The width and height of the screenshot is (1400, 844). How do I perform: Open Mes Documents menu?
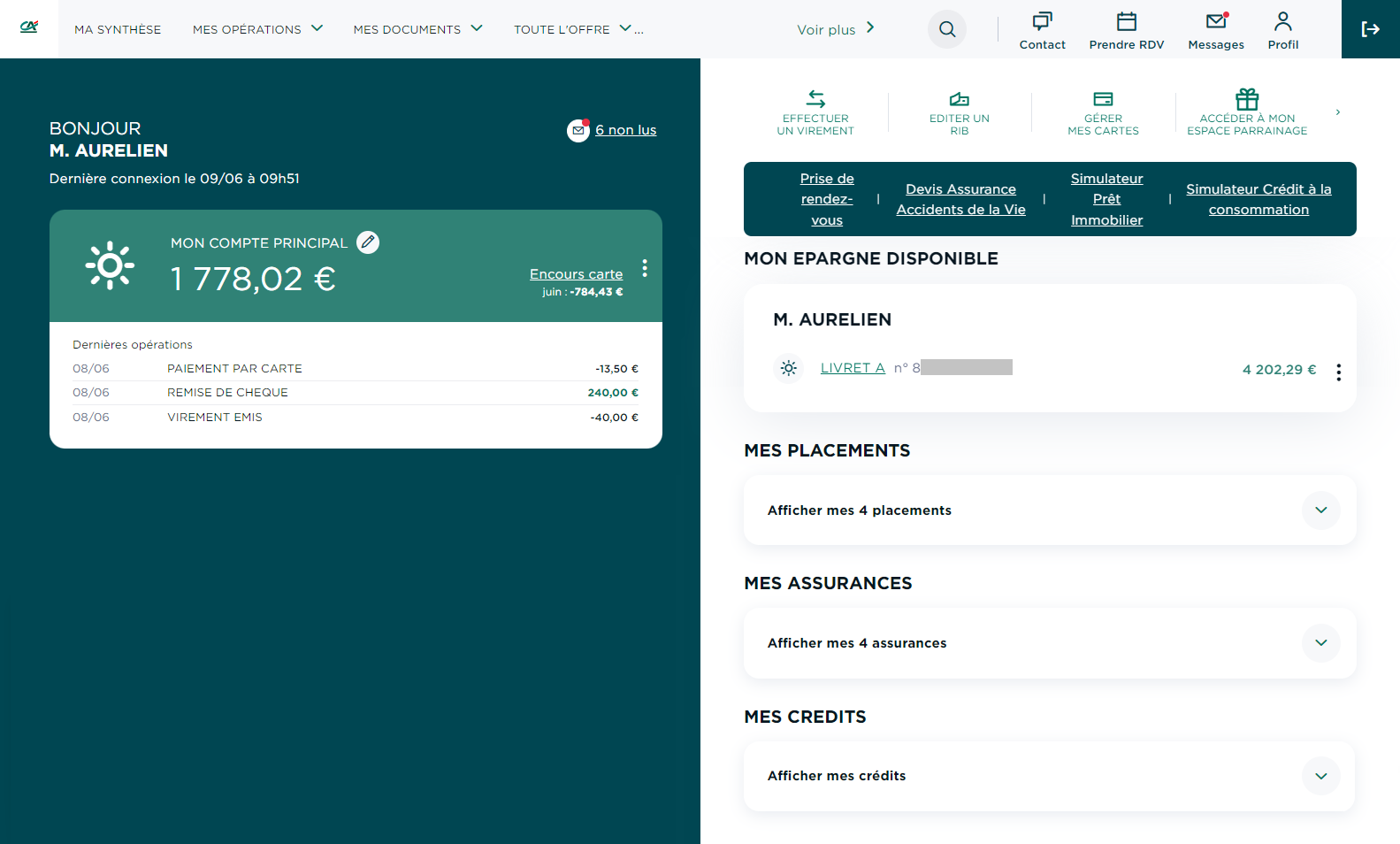click(x=417, y=29)
